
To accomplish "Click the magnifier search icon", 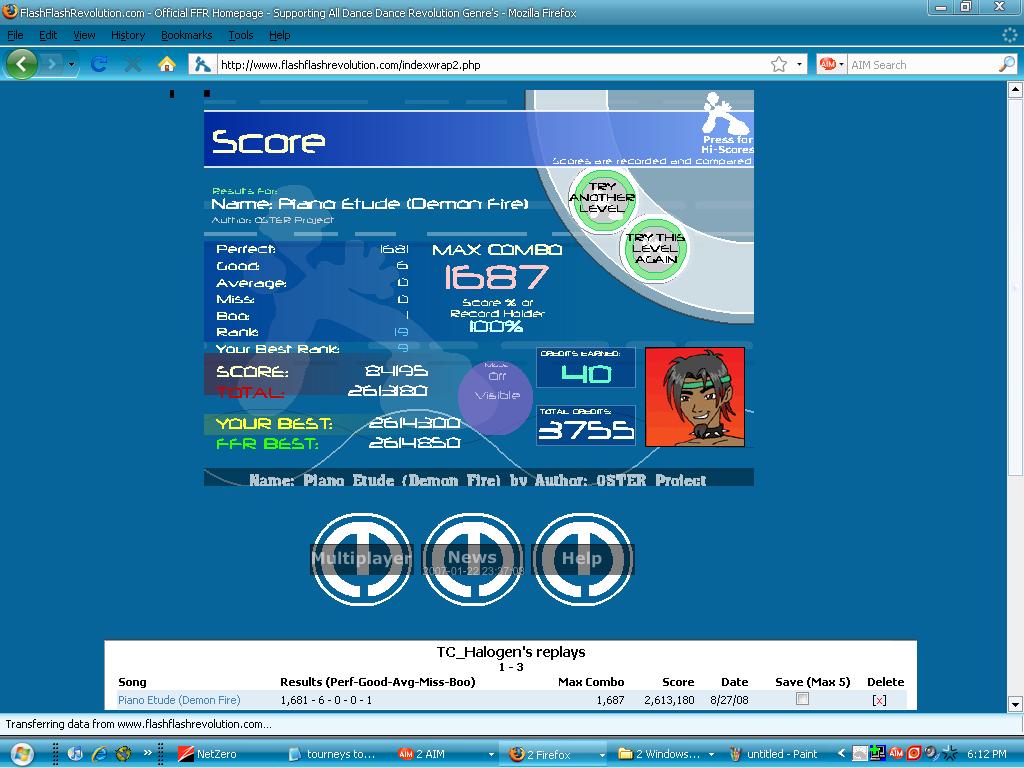I will click(1006, 64).
